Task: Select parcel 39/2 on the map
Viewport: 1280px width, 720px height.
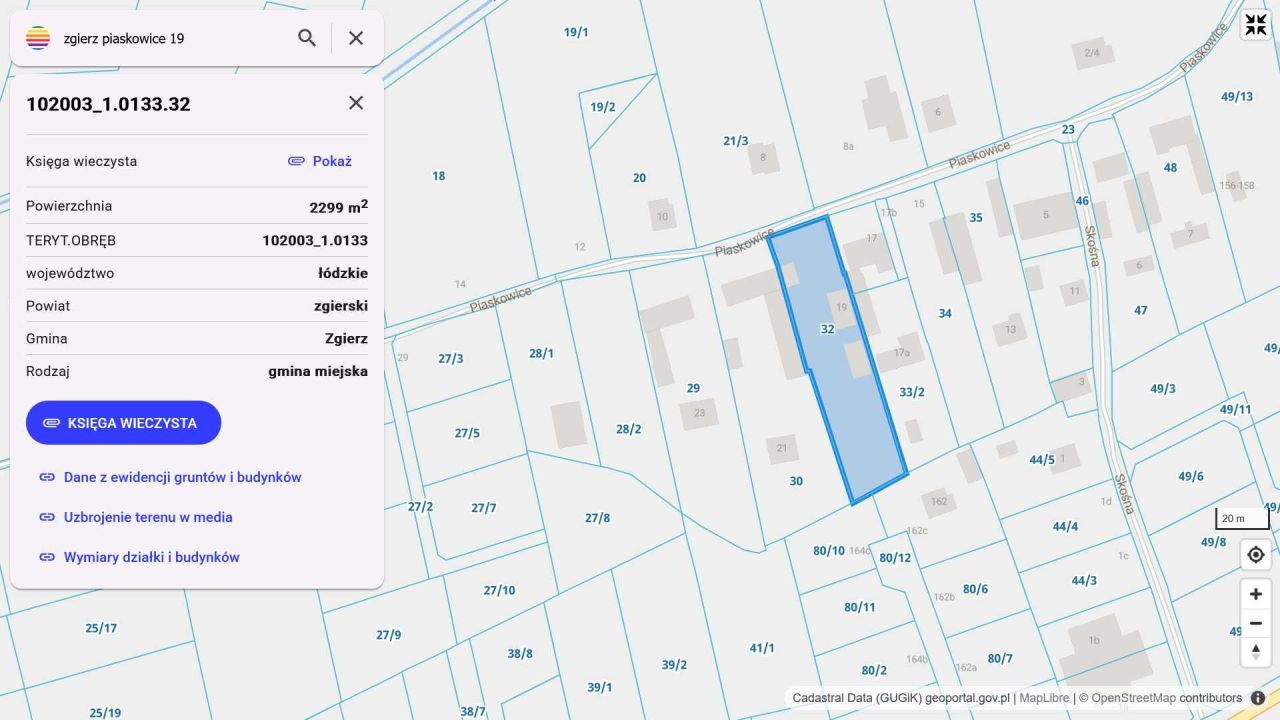Action: point(674,665)
